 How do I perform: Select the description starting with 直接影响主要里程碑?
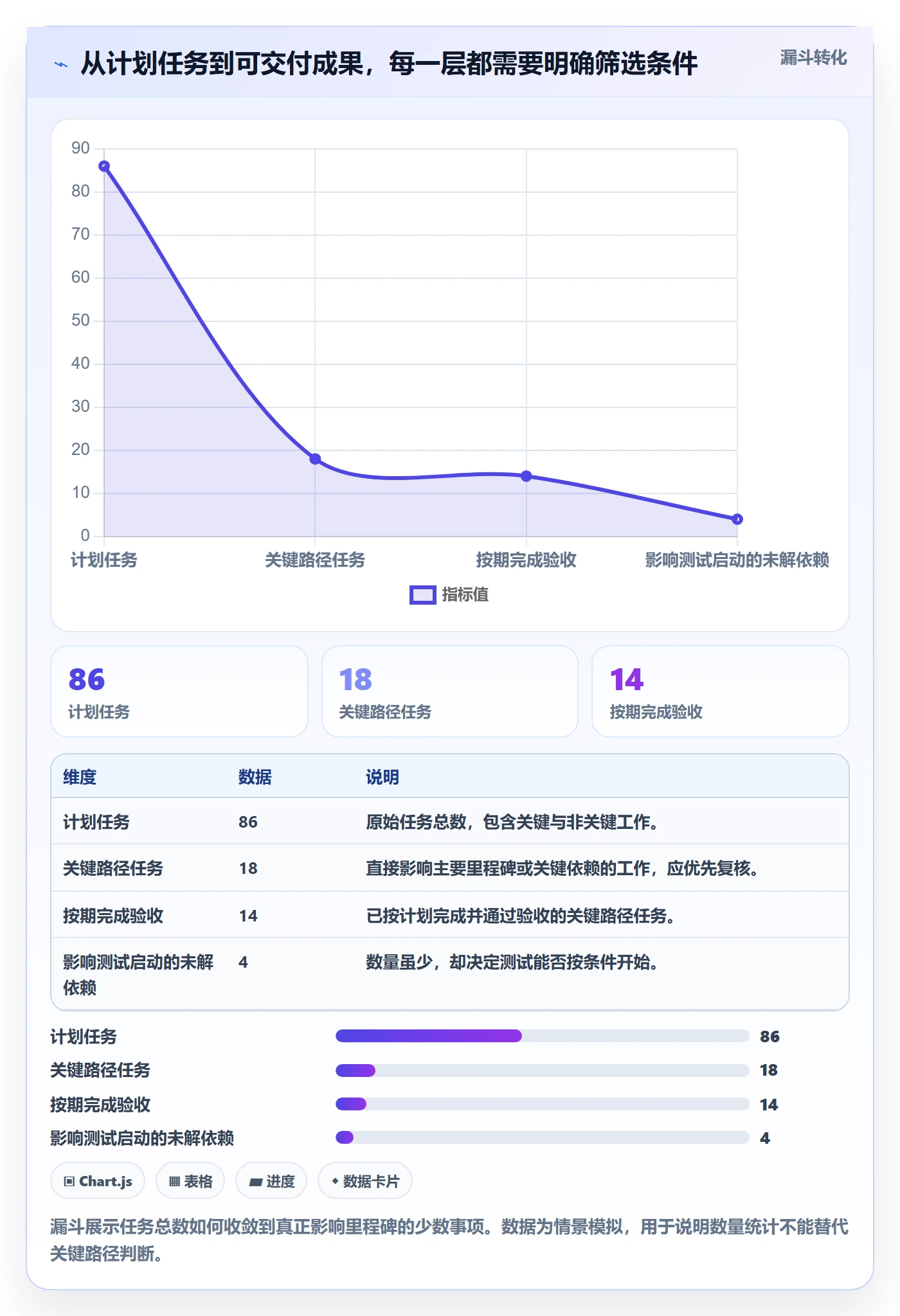click(562, 868)
